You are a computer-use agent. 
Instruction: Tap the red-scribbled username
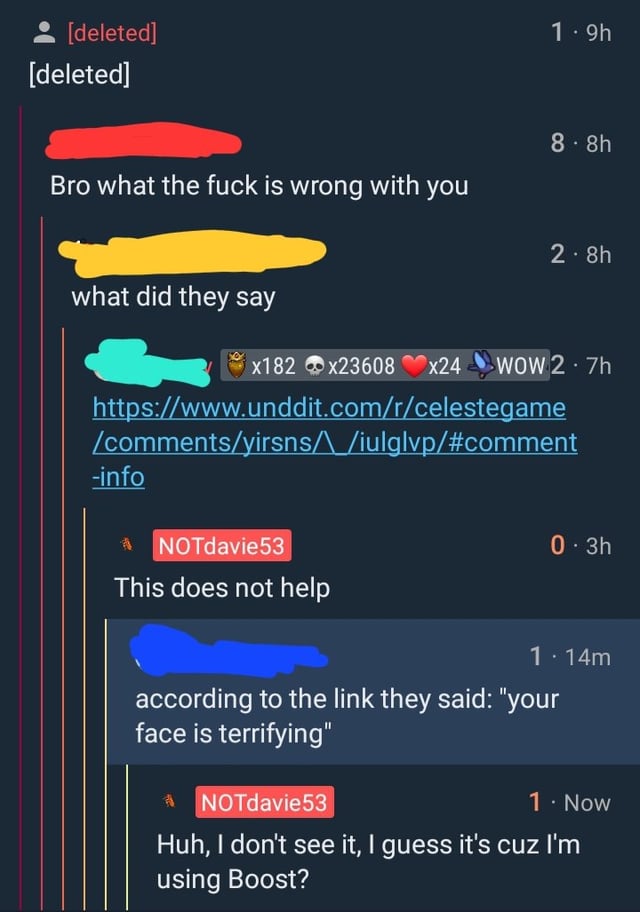tap(143, 141)
